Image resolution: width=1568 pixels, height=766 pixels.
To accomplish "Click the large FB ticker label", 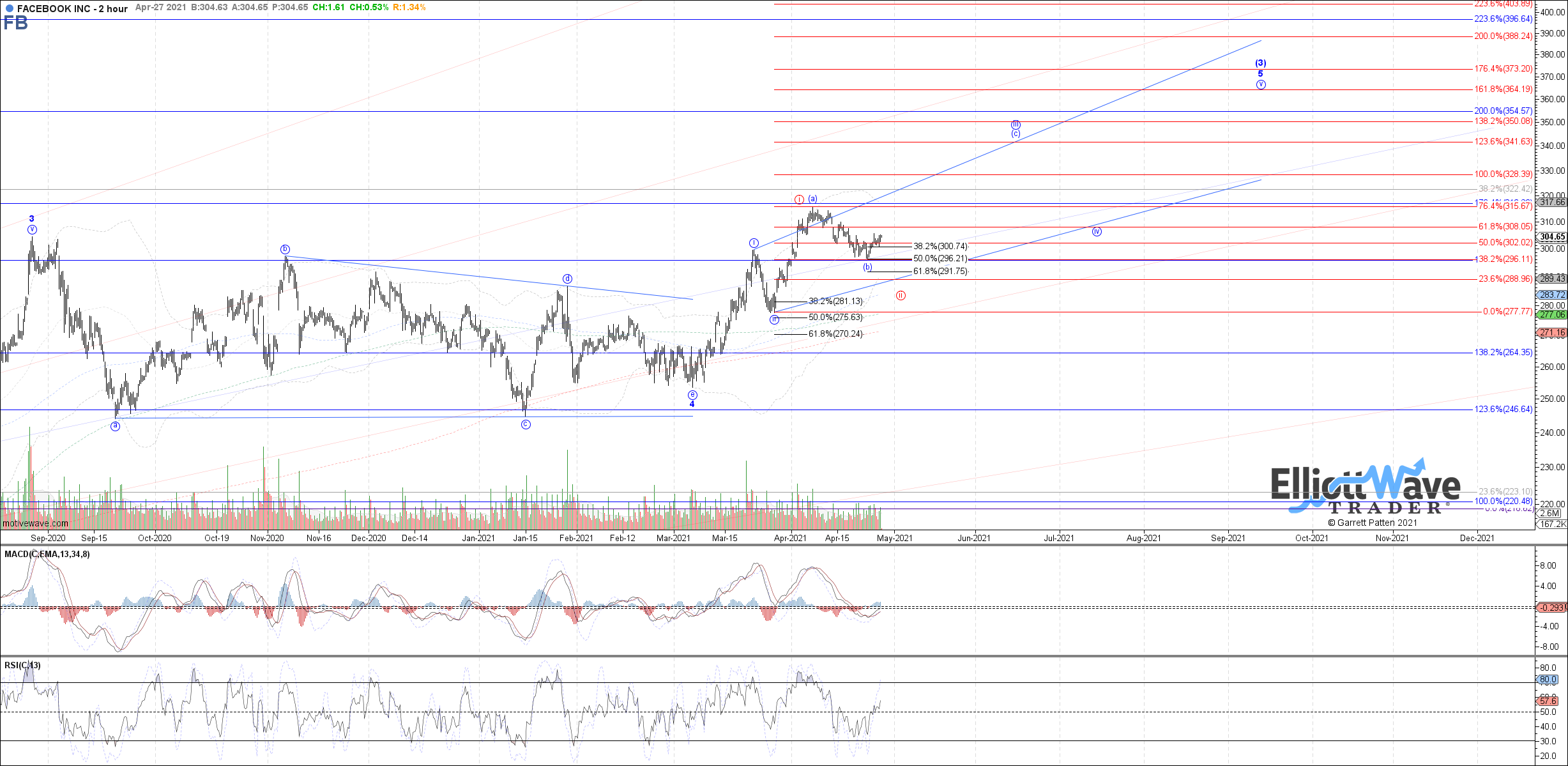I will [x=16, y=23].
